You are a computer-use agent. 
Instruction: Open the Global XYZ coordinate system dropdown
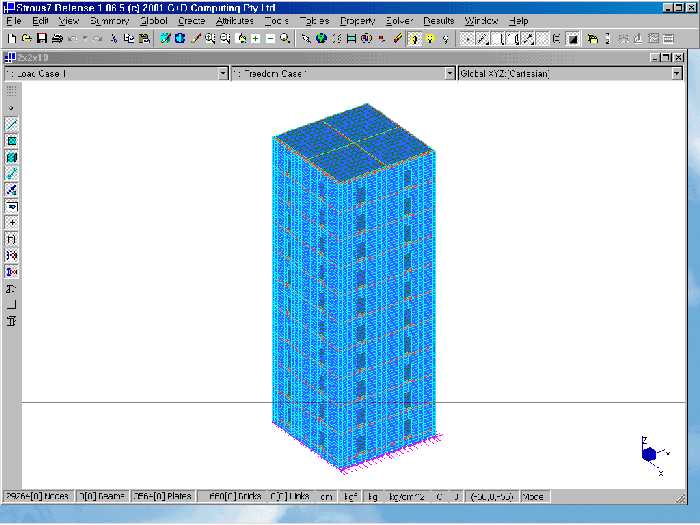(x=677, y=73)
